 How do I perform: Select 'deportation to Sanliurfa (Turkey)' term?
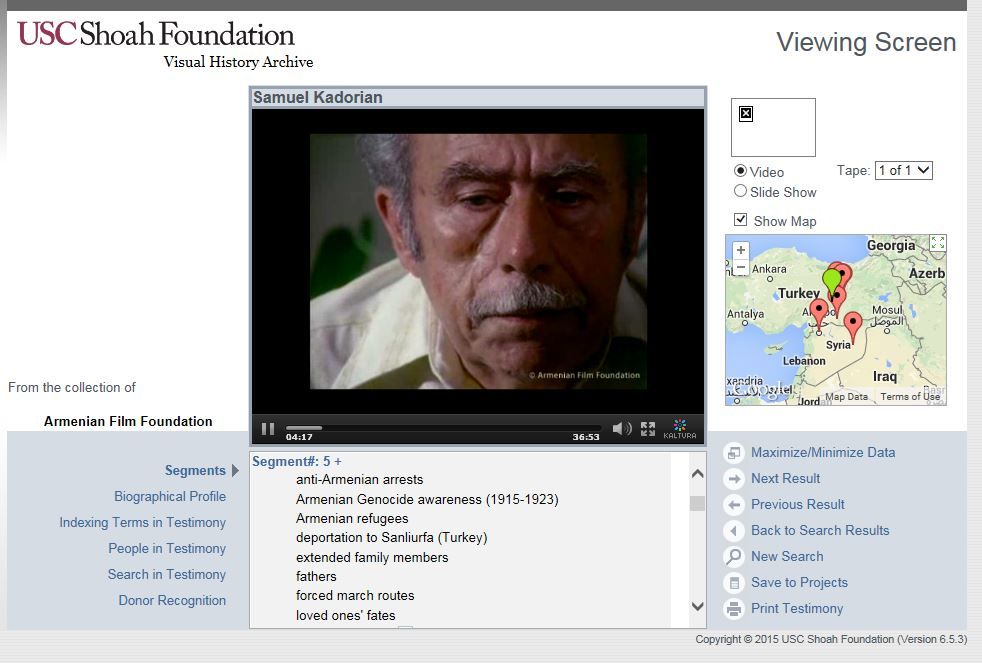(x=391, y=538)
